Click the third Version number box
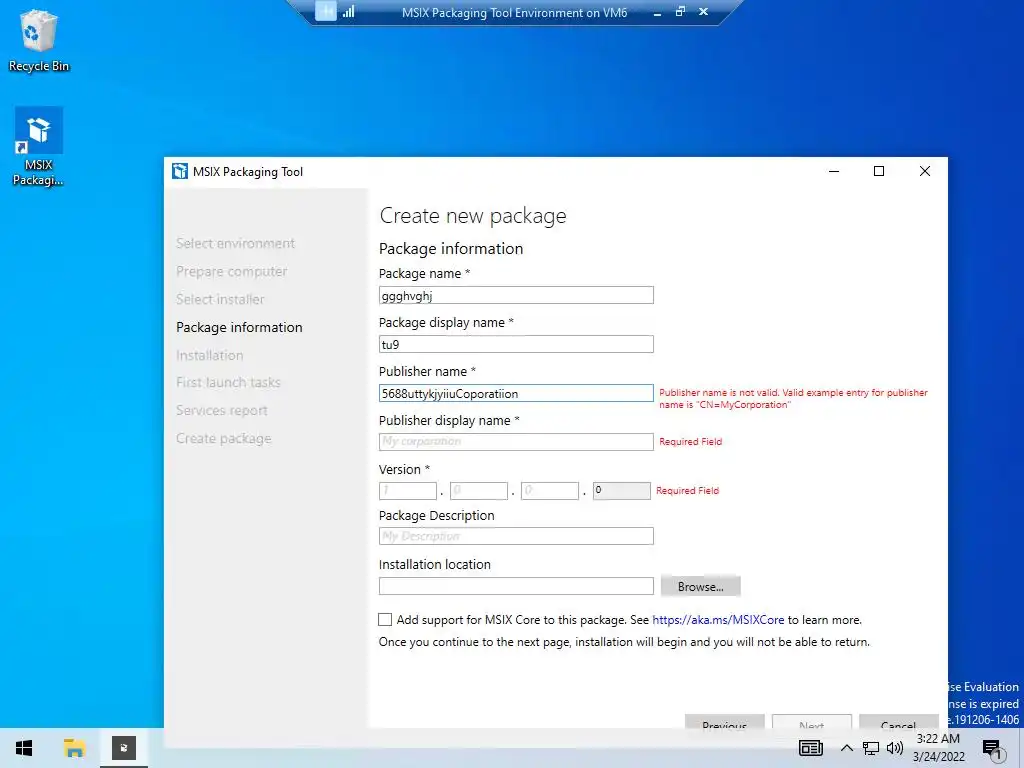This screenshot has height=768, width=1024. click(x=550, y=490)
